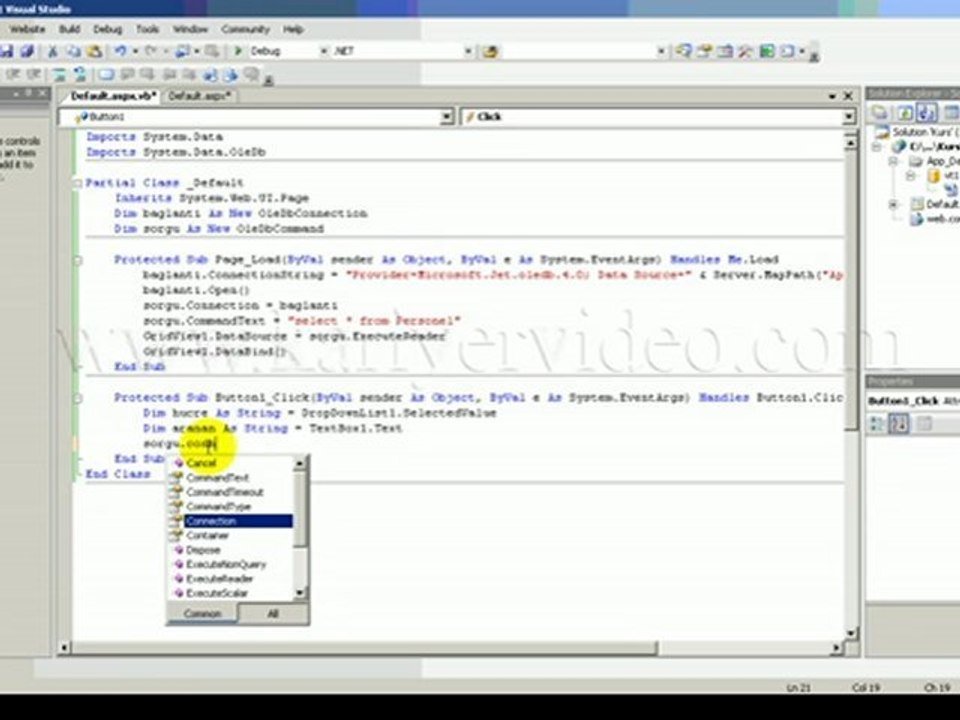The width and height of the screenshot is (960, 720).
Task: Open the Click method name dropdown
Action: click(849, 116)
